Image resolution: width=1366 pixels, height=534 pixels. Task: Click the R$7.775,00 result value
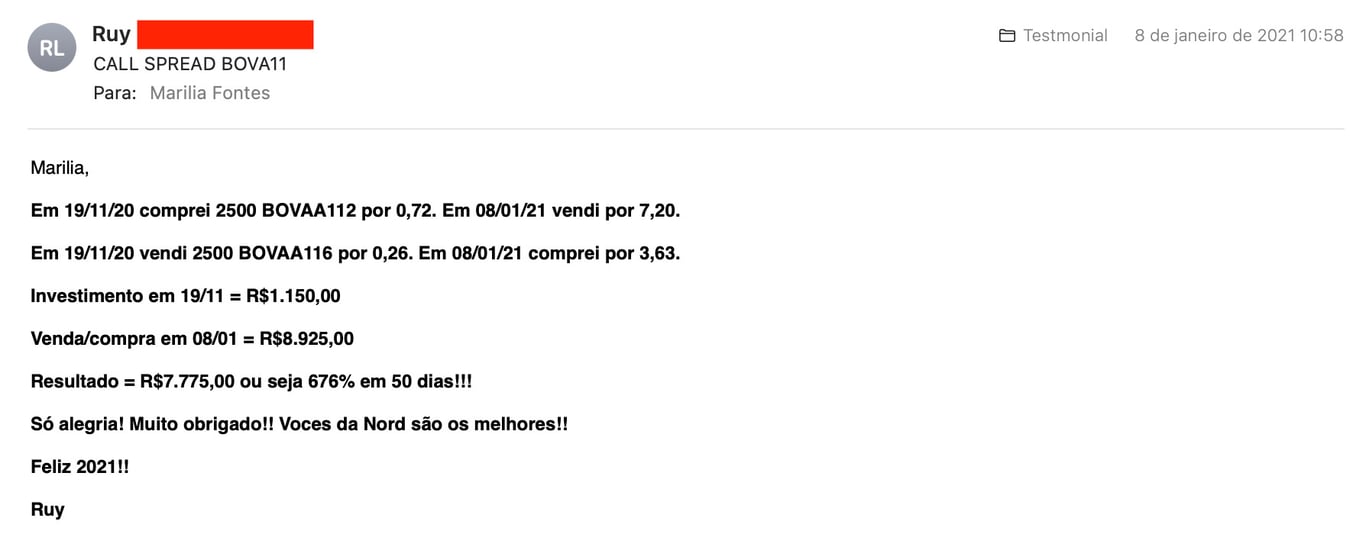(187, 382)
